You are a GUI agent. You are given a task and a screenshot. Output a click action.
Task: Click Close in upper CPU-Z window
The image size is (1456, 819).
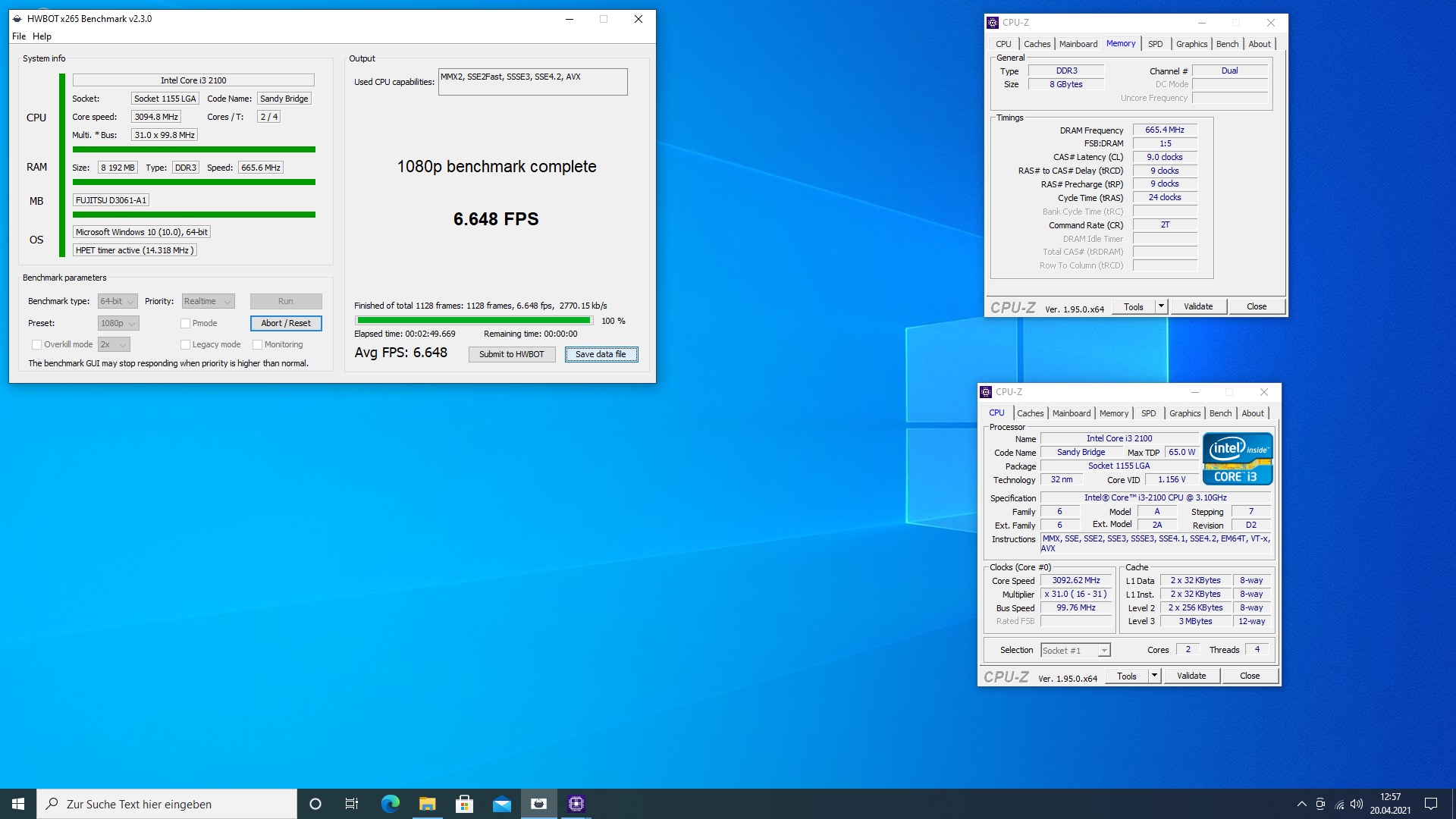(1257, 306)
